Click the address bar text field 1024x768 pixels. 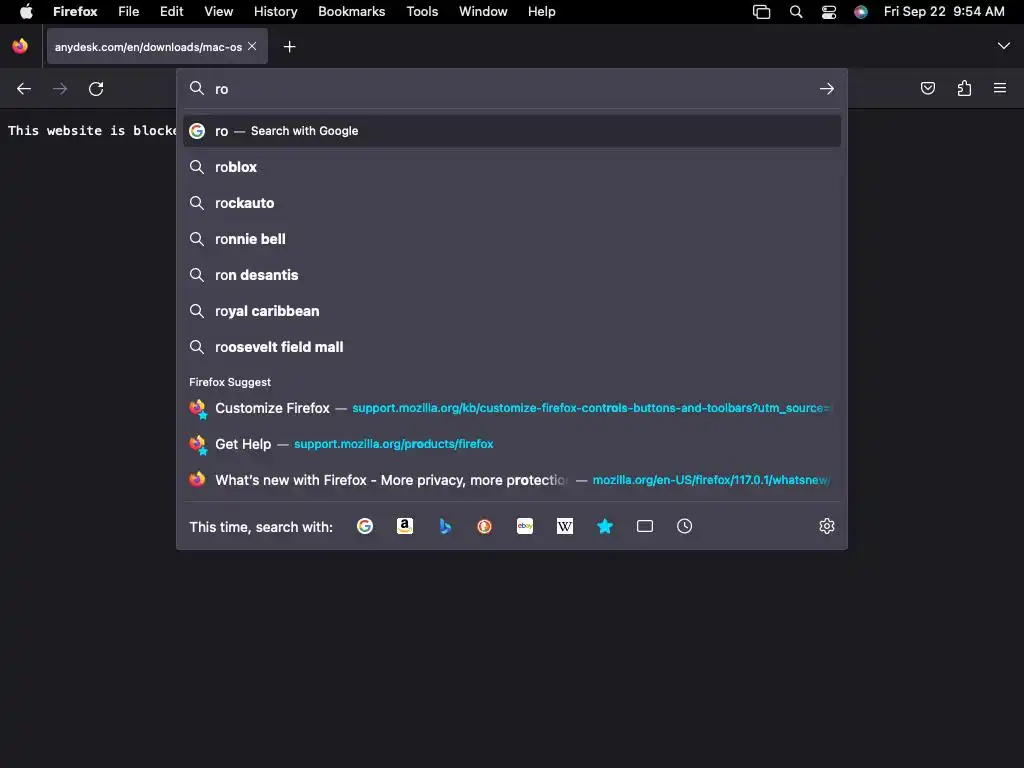[512, 89]
